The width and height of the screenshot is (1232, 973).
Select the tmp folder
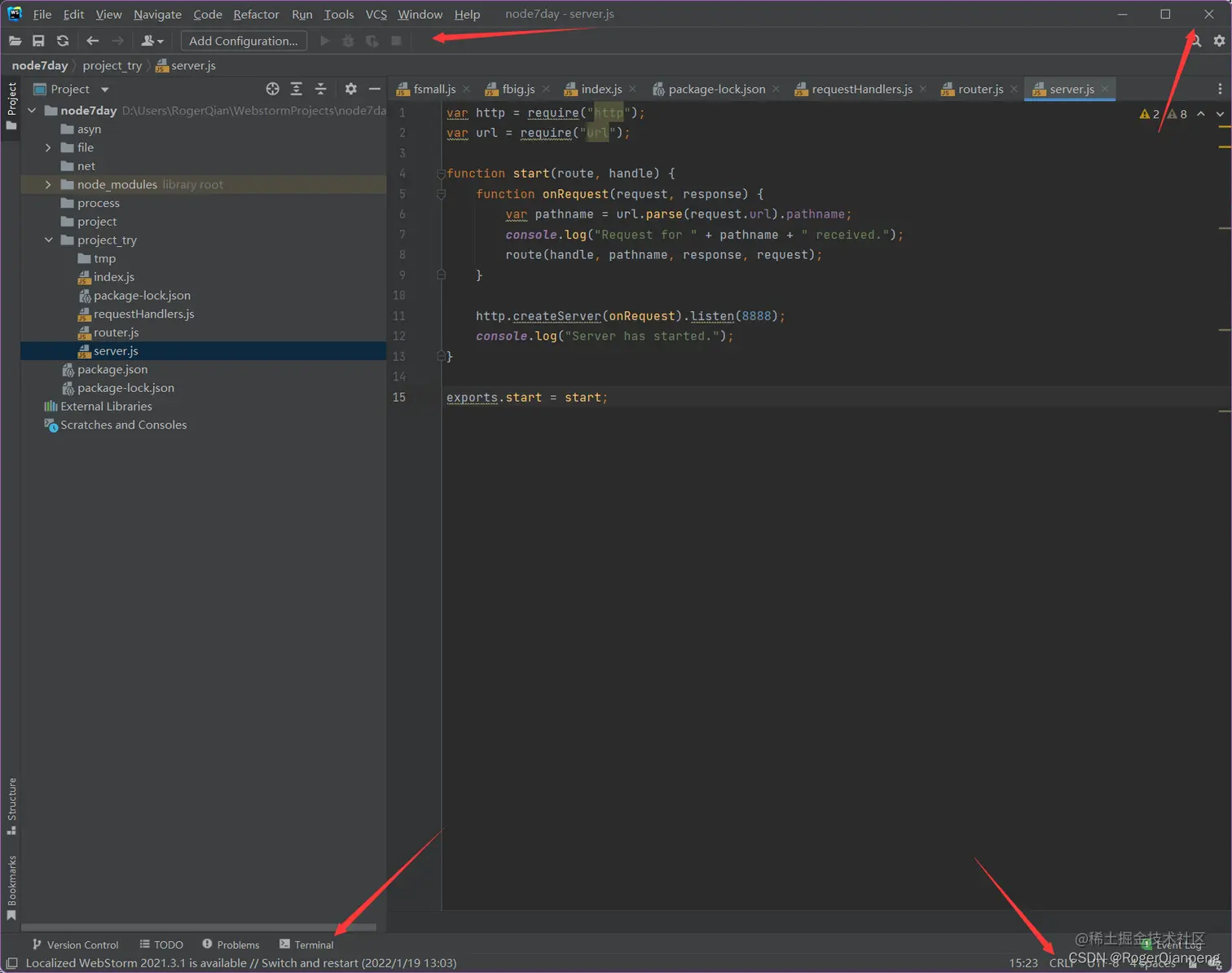pos(104,258)
